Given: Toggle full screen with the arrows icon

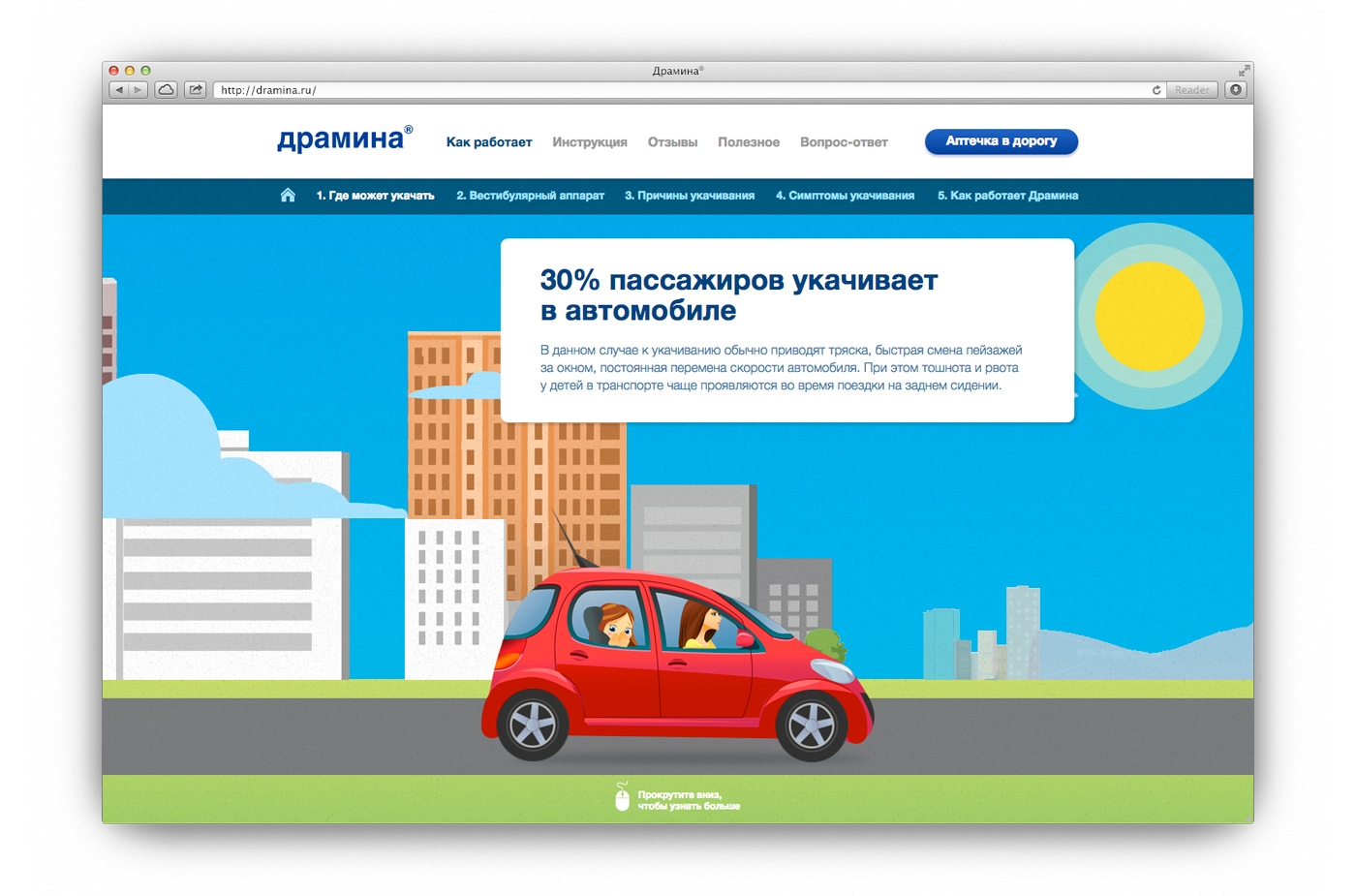Looking at the screenshot, I should [1244, 71].
